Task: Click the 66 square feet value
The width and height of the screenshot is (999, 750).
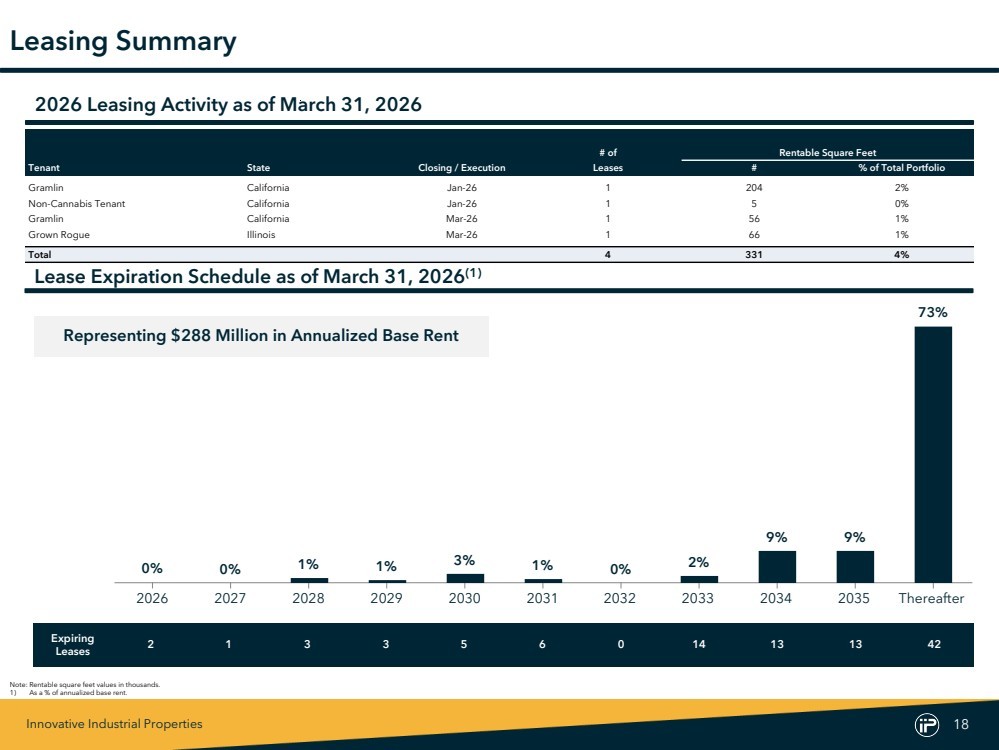Action: click(754, 234)
